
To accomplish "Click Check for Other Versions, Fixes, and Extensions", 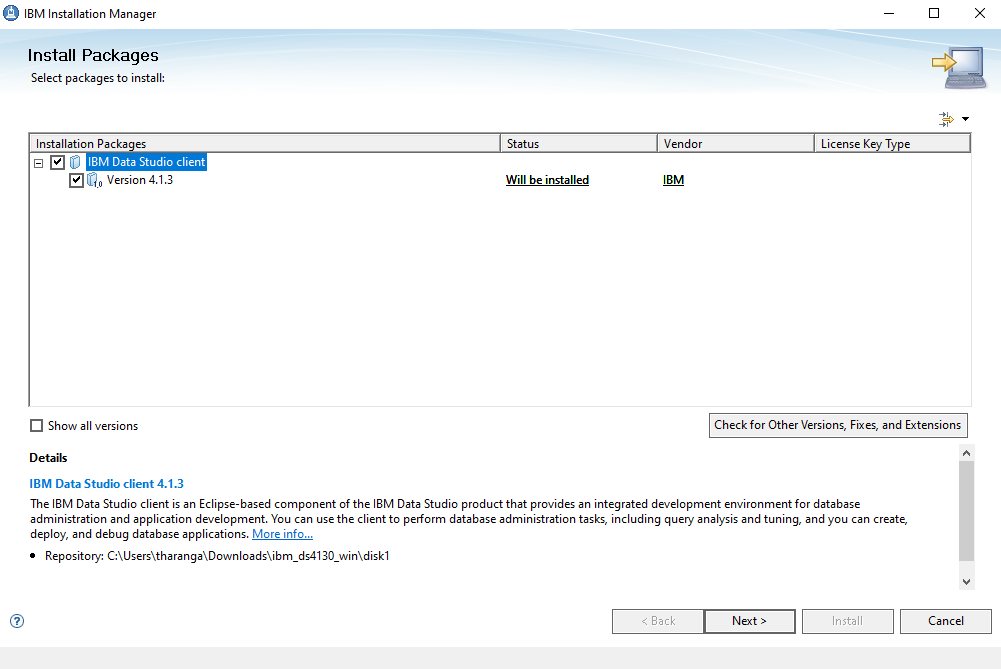I will [x=838, y=425].
